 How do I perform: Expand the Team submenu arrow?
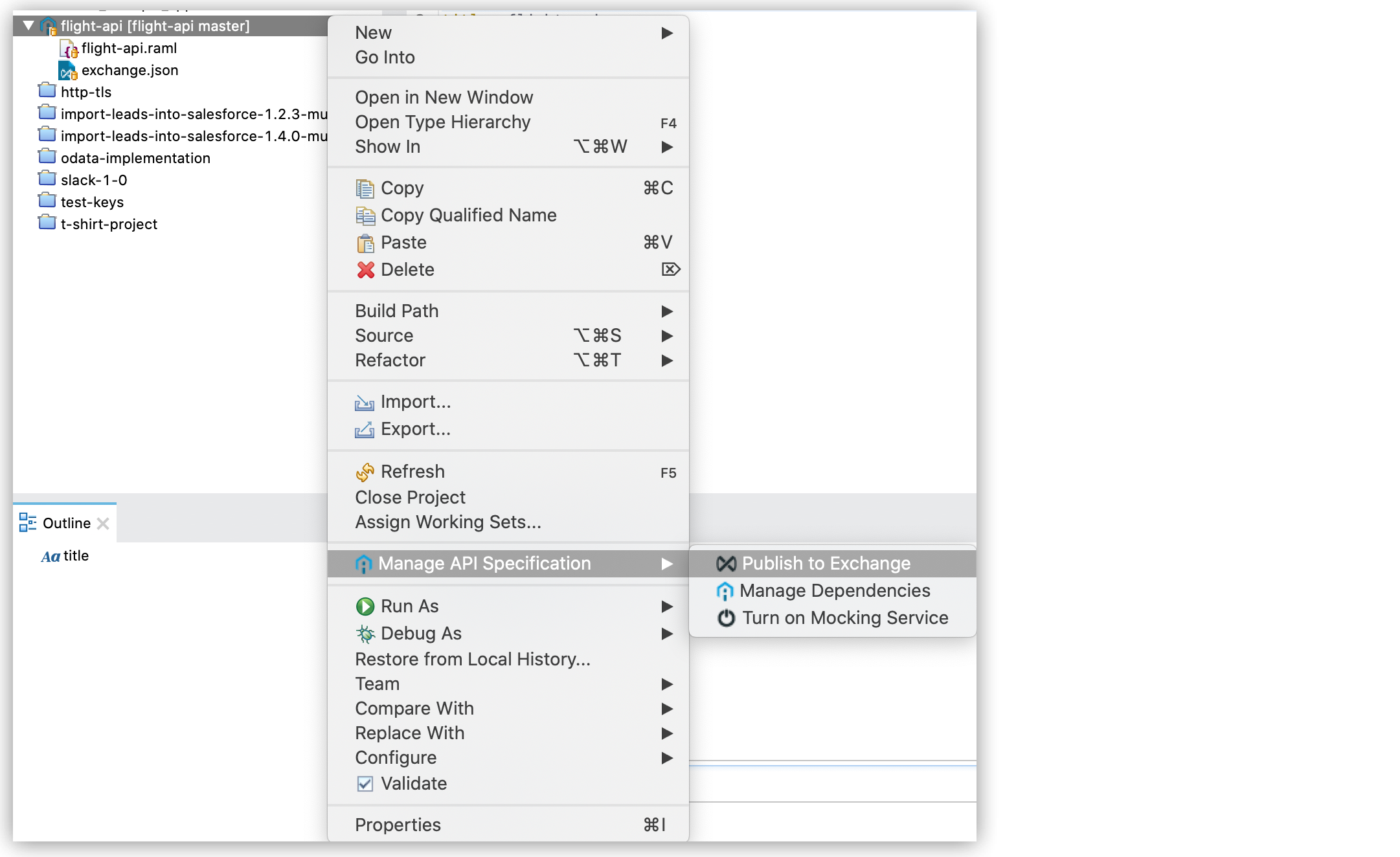click(667, 684)
